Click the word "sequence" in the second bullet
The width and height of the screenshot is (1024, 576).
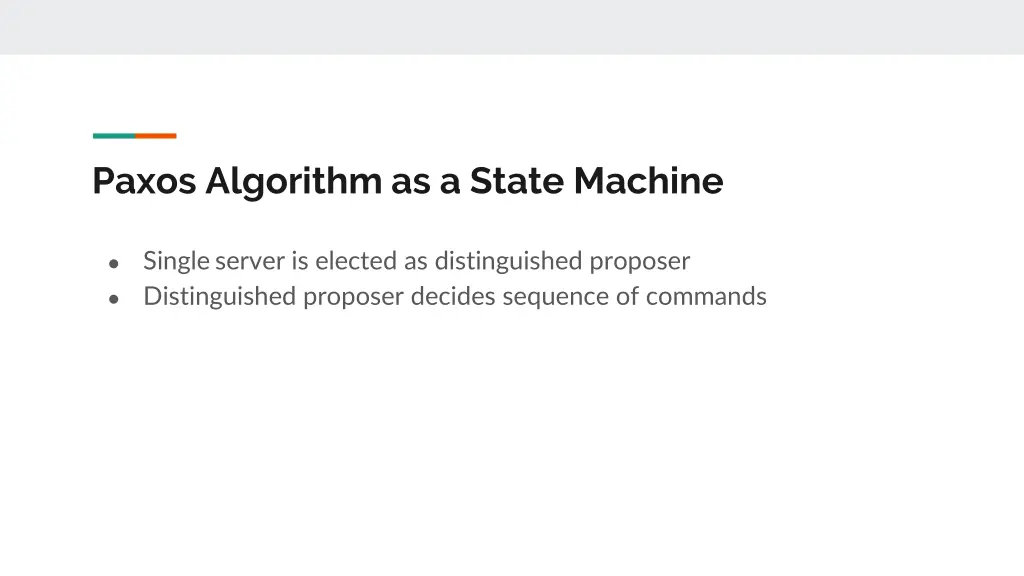[555, 297]
